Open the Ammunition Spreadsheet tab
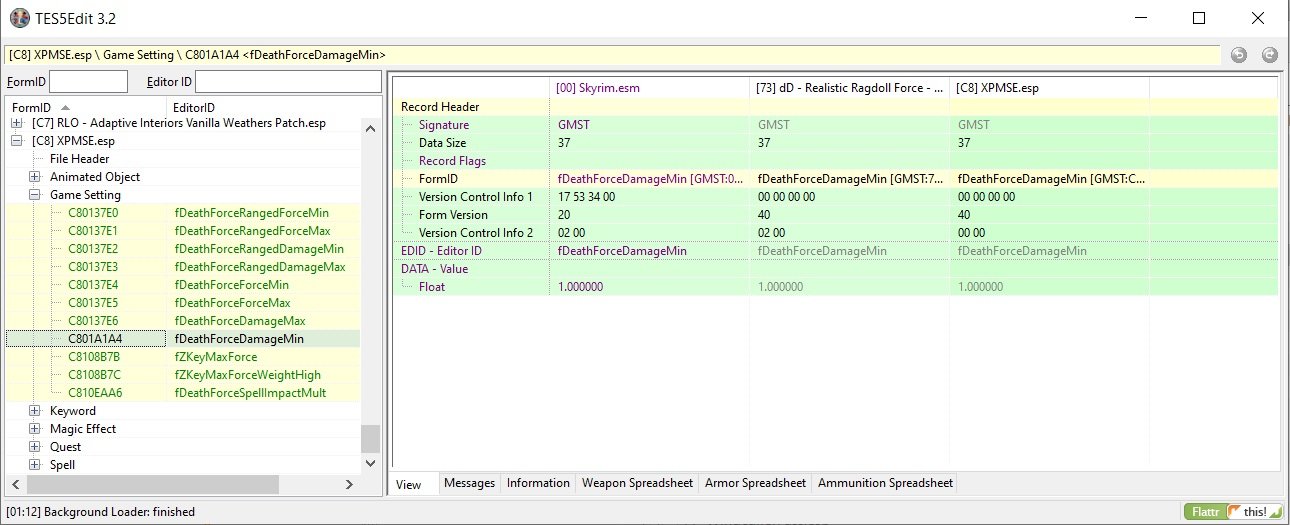The height and width of the screenshot is (525, 1290). 885,483
